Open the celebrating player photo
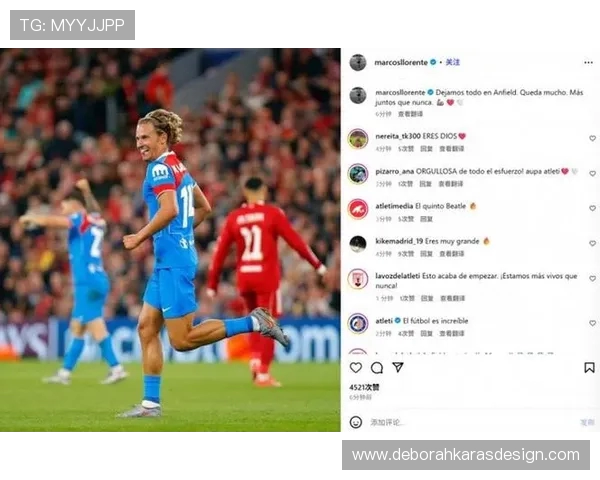 click(x=170, y=240)
